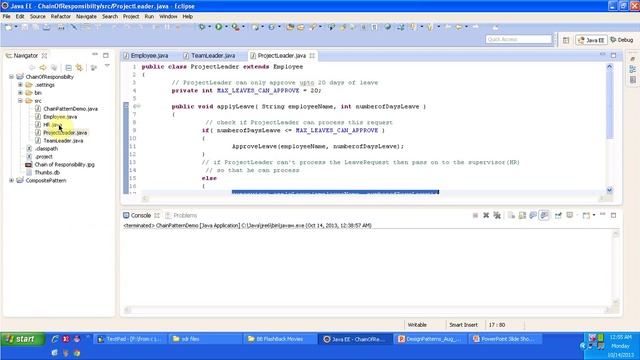The width and height of the screenshot is (640, 360).
Task: Open the Run menu
Action: pos(149,16)
